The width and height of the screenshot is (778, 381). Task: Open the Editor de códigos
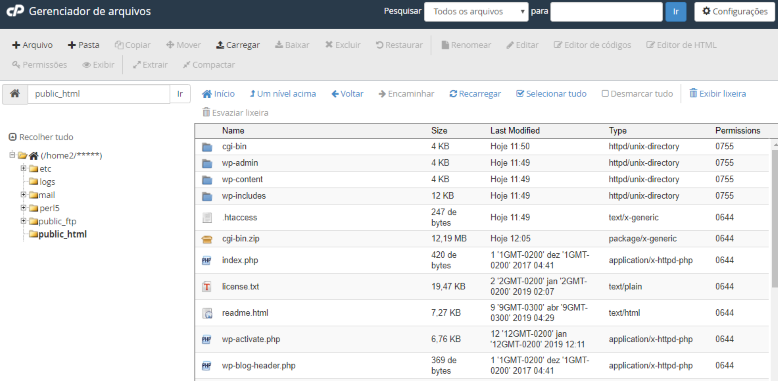pyautogui.click(x=592, y=45)
